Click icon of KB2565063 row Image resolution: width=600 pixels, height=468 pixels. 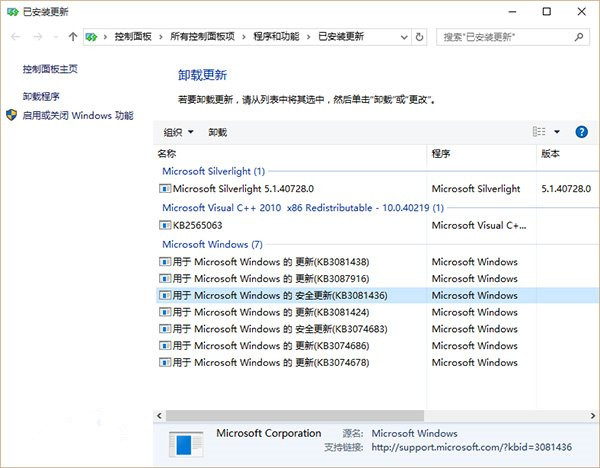tap(165, 225)
